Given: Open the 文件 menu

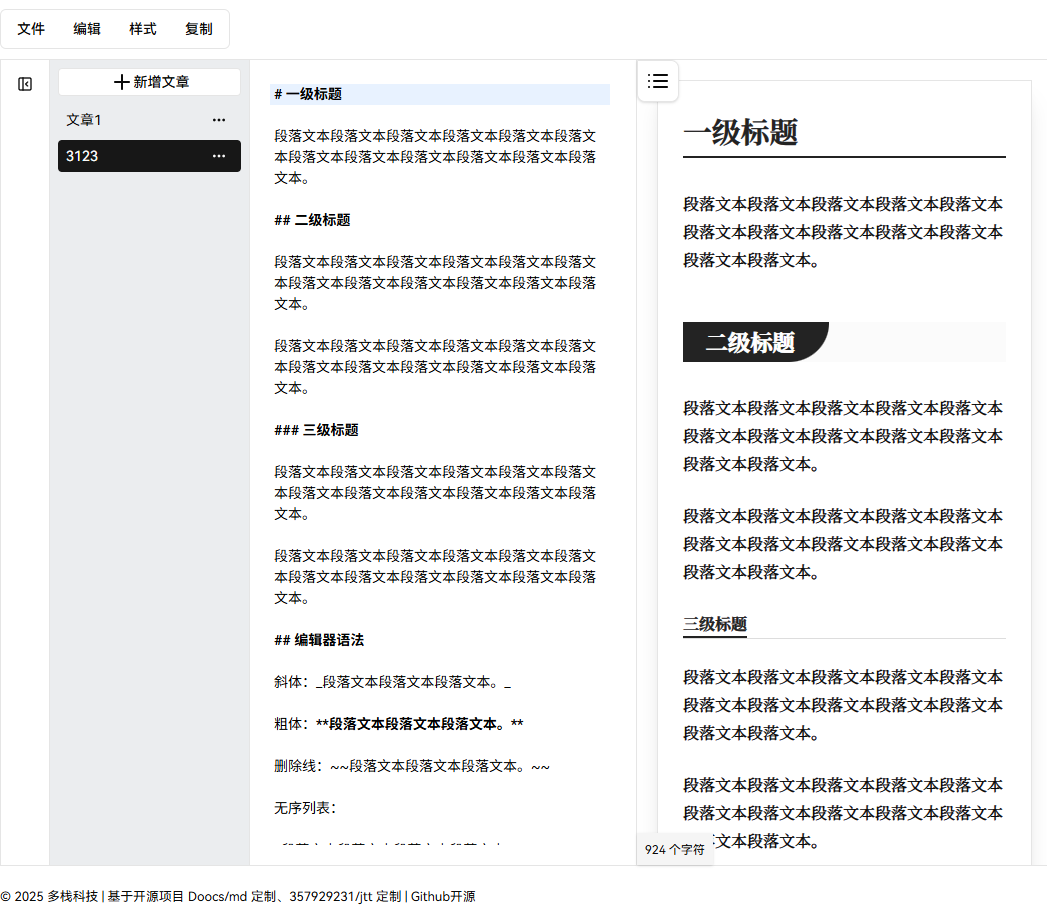Looking at the screenshot, I should coord(30,29).
